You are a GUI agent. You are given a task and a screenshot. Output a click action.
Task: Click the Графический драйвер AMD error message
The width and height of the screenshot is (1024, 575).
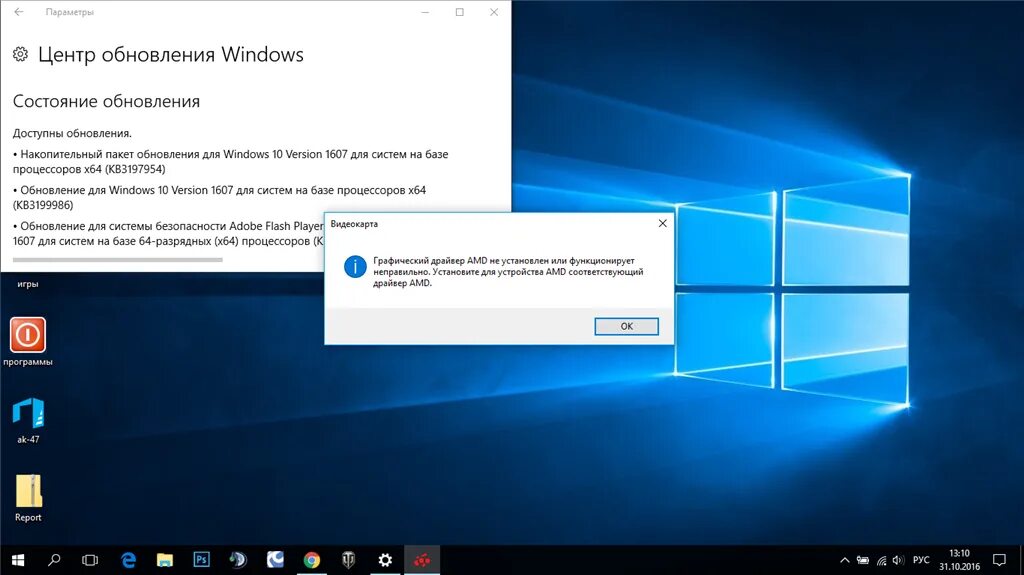click(508, 272)
